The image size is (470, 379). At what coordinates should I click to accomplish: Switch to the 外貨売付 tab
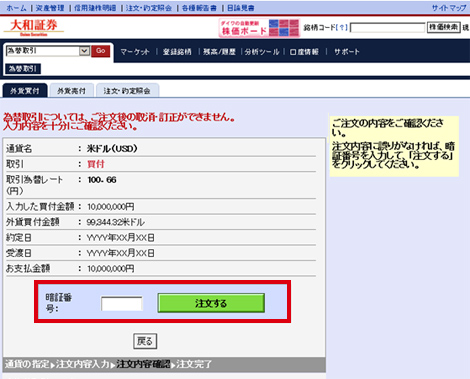point(71,91)
